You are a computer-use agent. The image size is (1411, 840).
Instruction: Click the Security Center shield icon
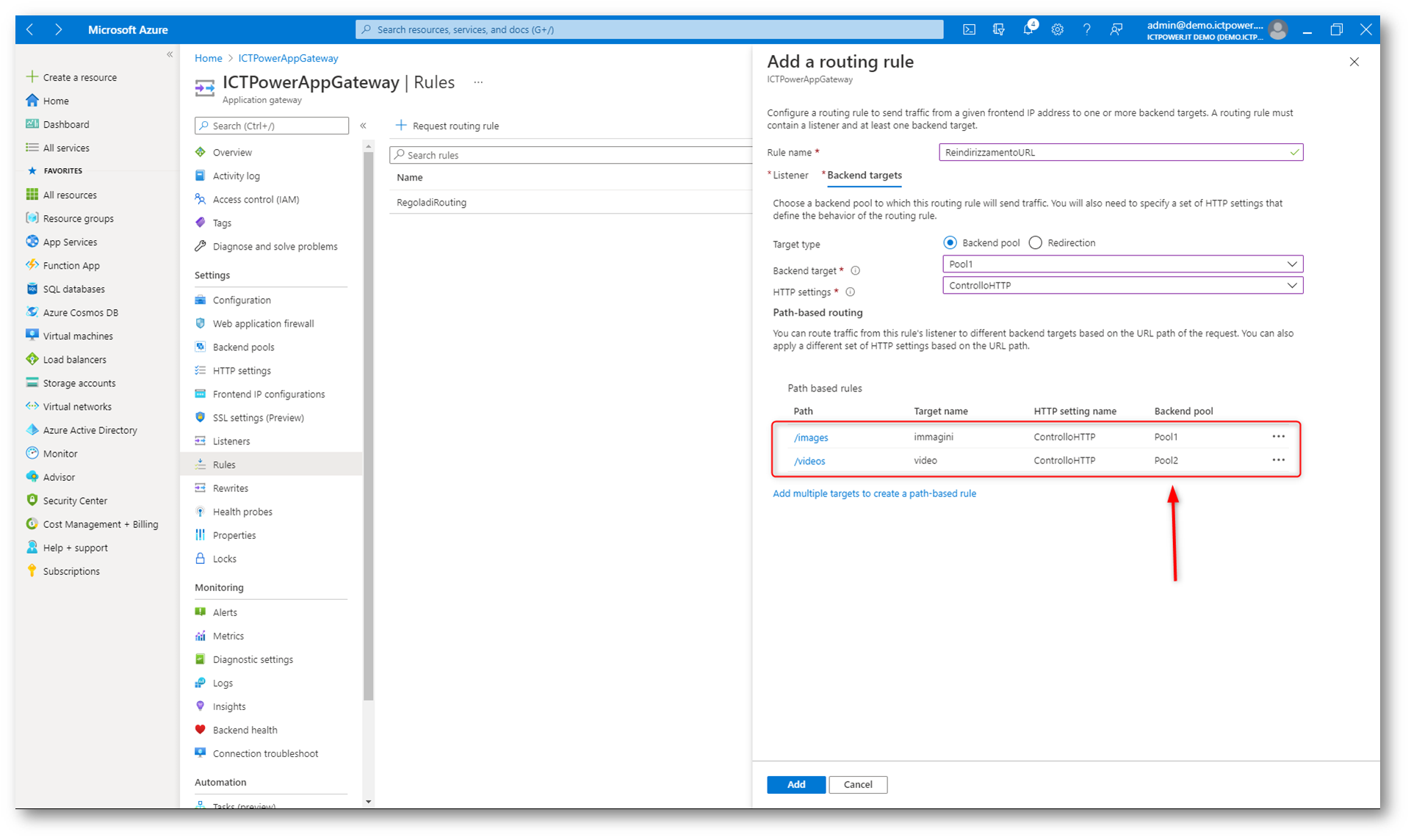[x=32, y=499]
